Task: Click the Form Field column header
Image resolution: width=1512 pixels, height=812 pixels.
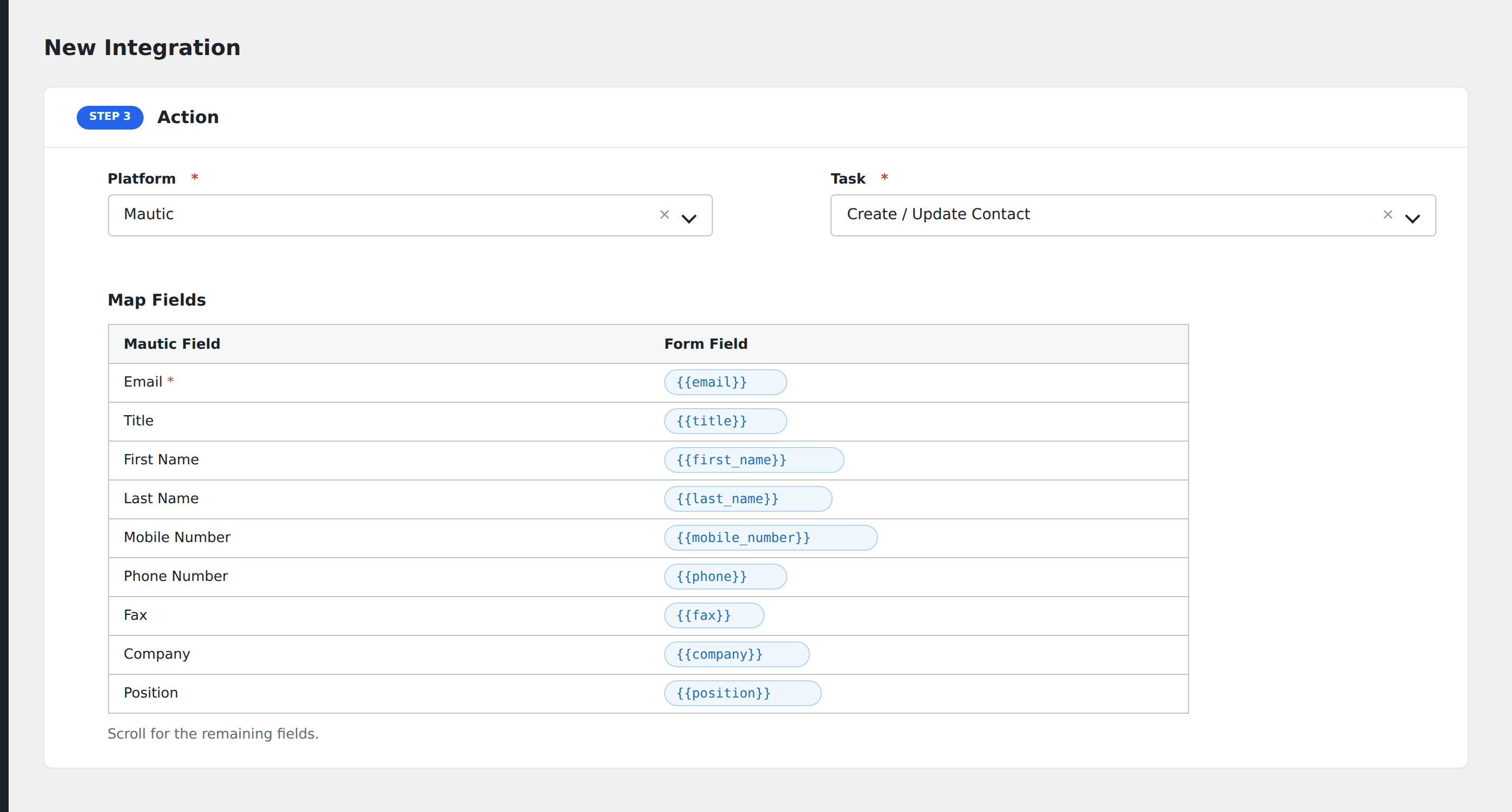Action: (x=706, y=344)
